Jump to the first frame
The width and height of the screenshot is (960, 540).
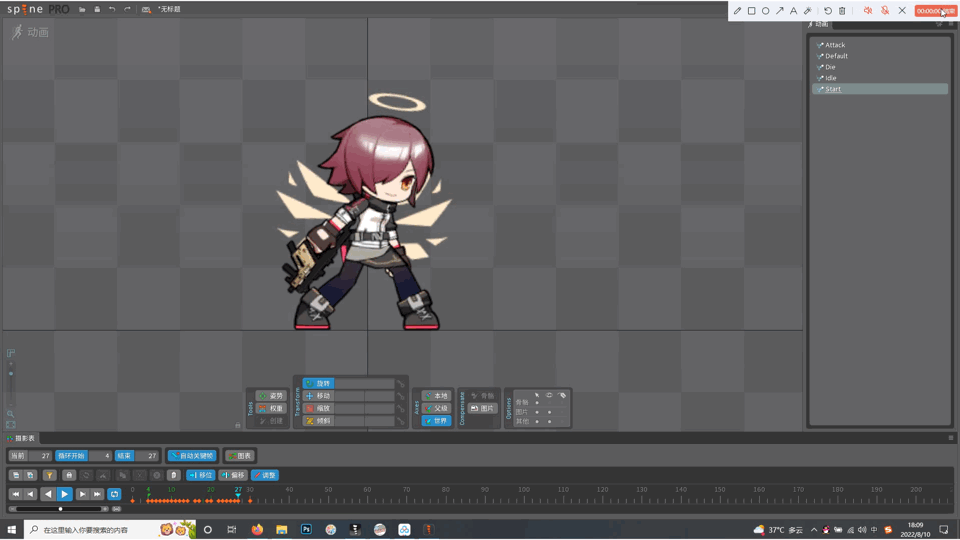pos(16,494)
